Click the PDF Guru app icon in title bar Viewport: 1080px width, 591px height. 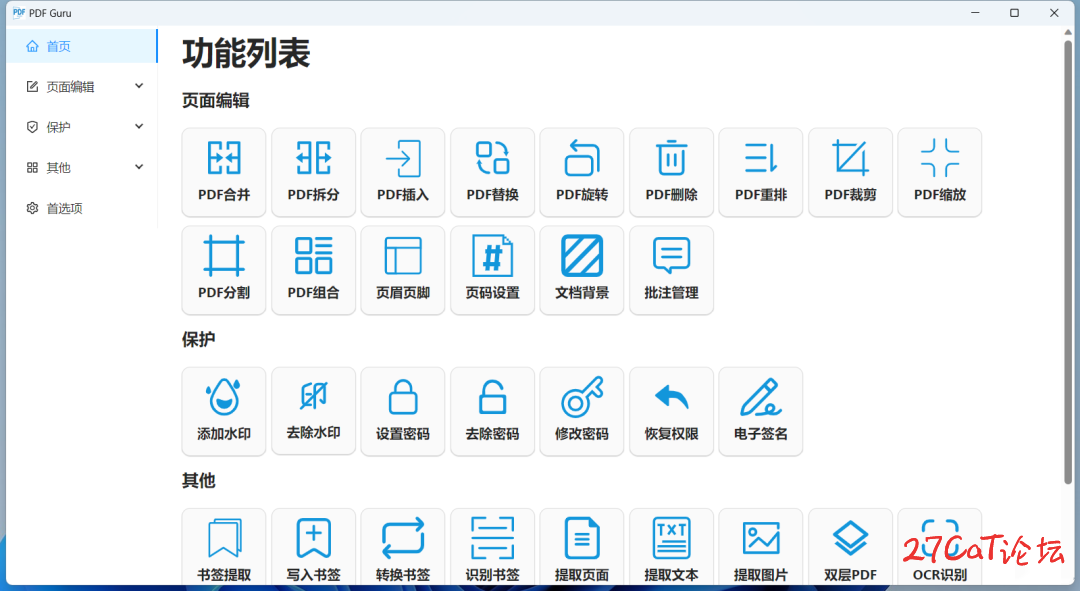[19, 12]
